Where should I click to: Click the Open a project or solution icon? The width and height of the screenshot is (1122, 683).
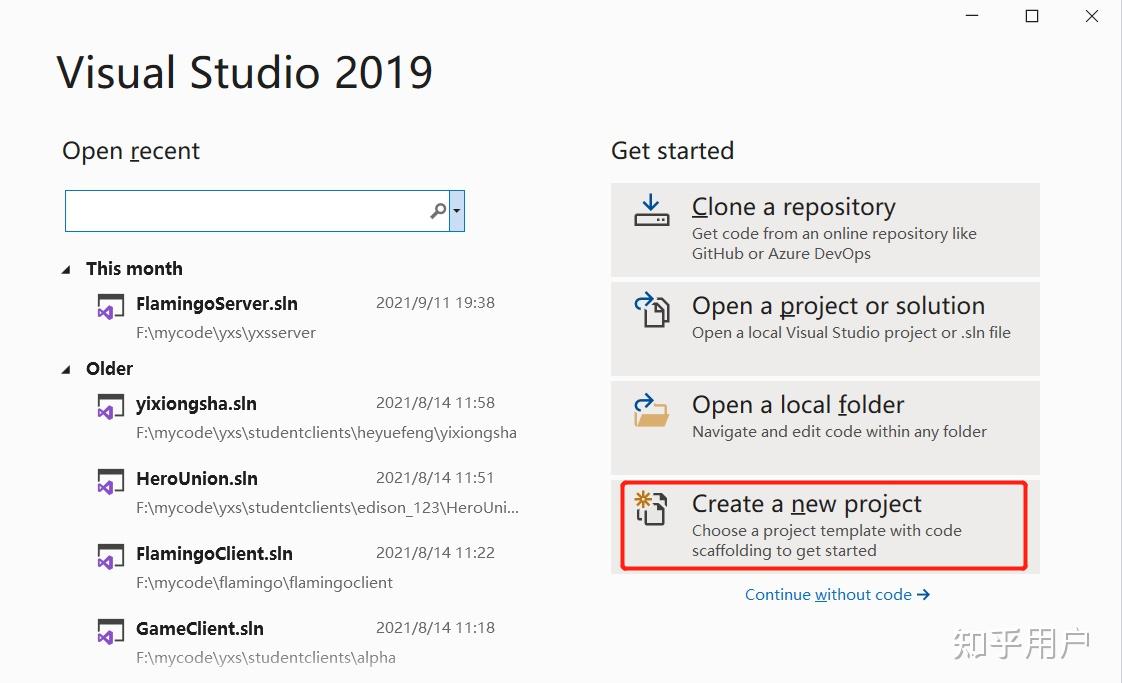pos(651,309)
